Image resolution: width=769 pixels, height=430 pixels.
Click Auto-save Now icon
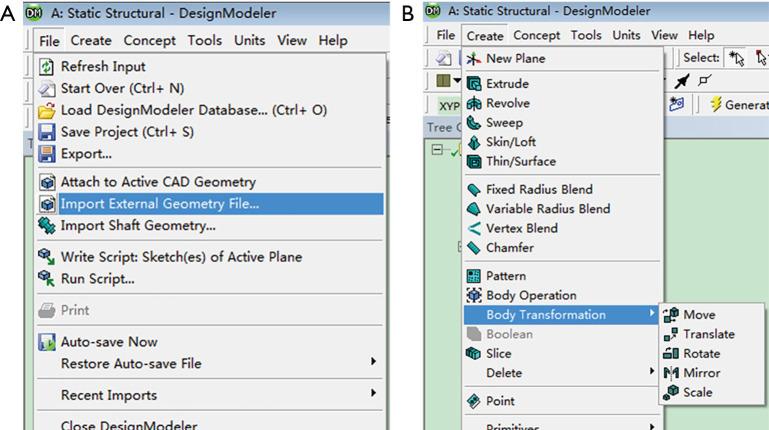(x=47, y=342)
